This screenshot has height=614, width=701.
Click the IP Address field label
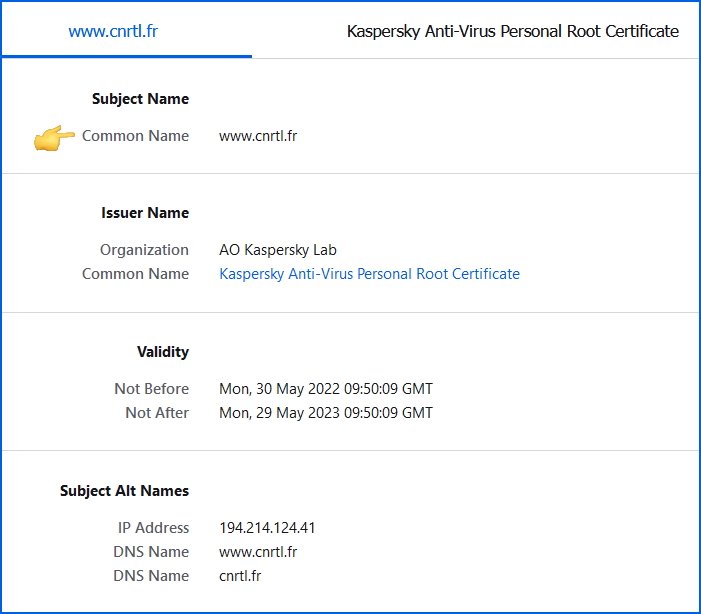click(x=153, y=528)
